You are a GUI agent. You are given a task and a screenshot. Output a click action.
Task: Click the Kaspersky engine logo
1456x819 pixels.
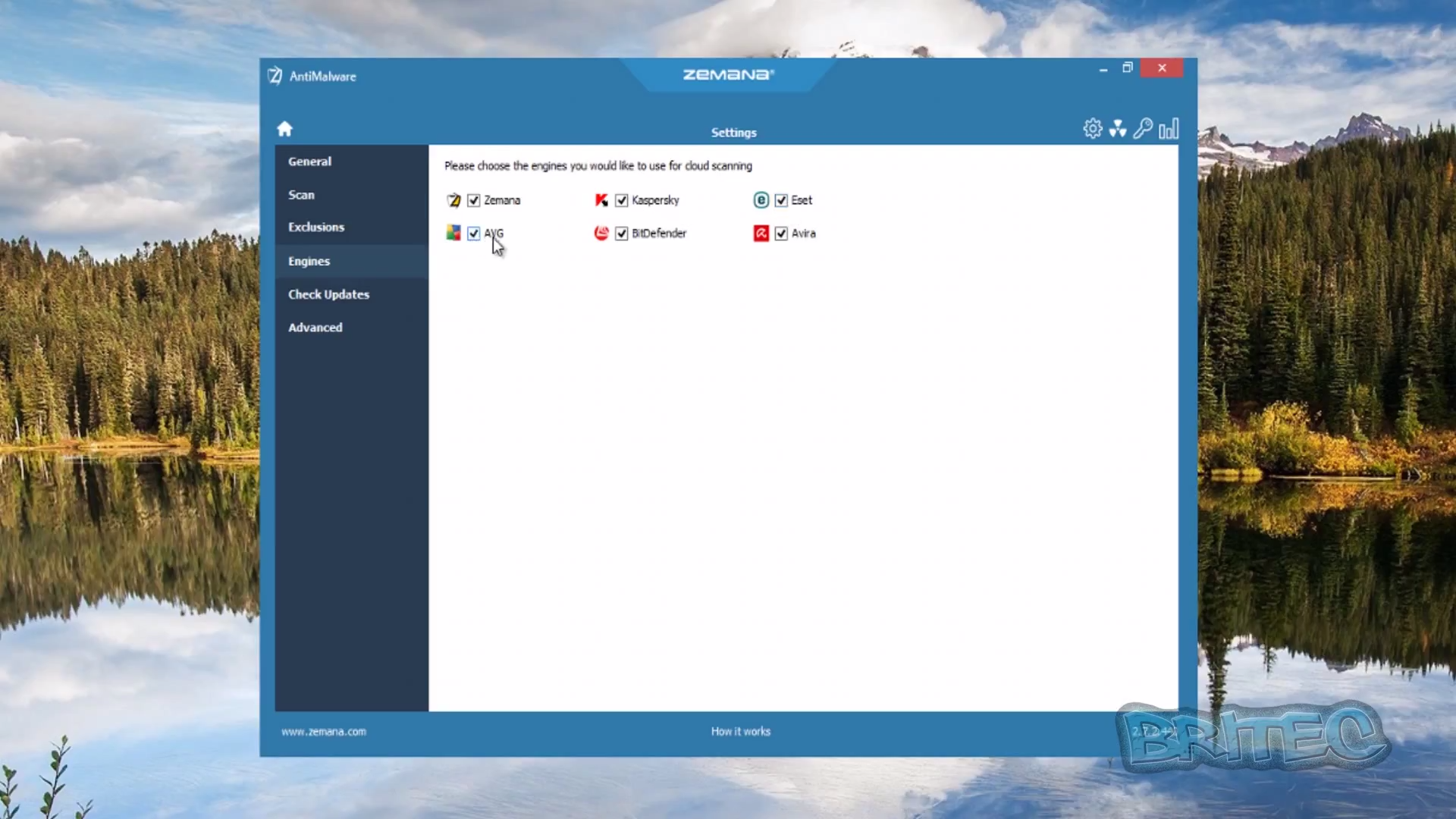(x=601, y=200)
